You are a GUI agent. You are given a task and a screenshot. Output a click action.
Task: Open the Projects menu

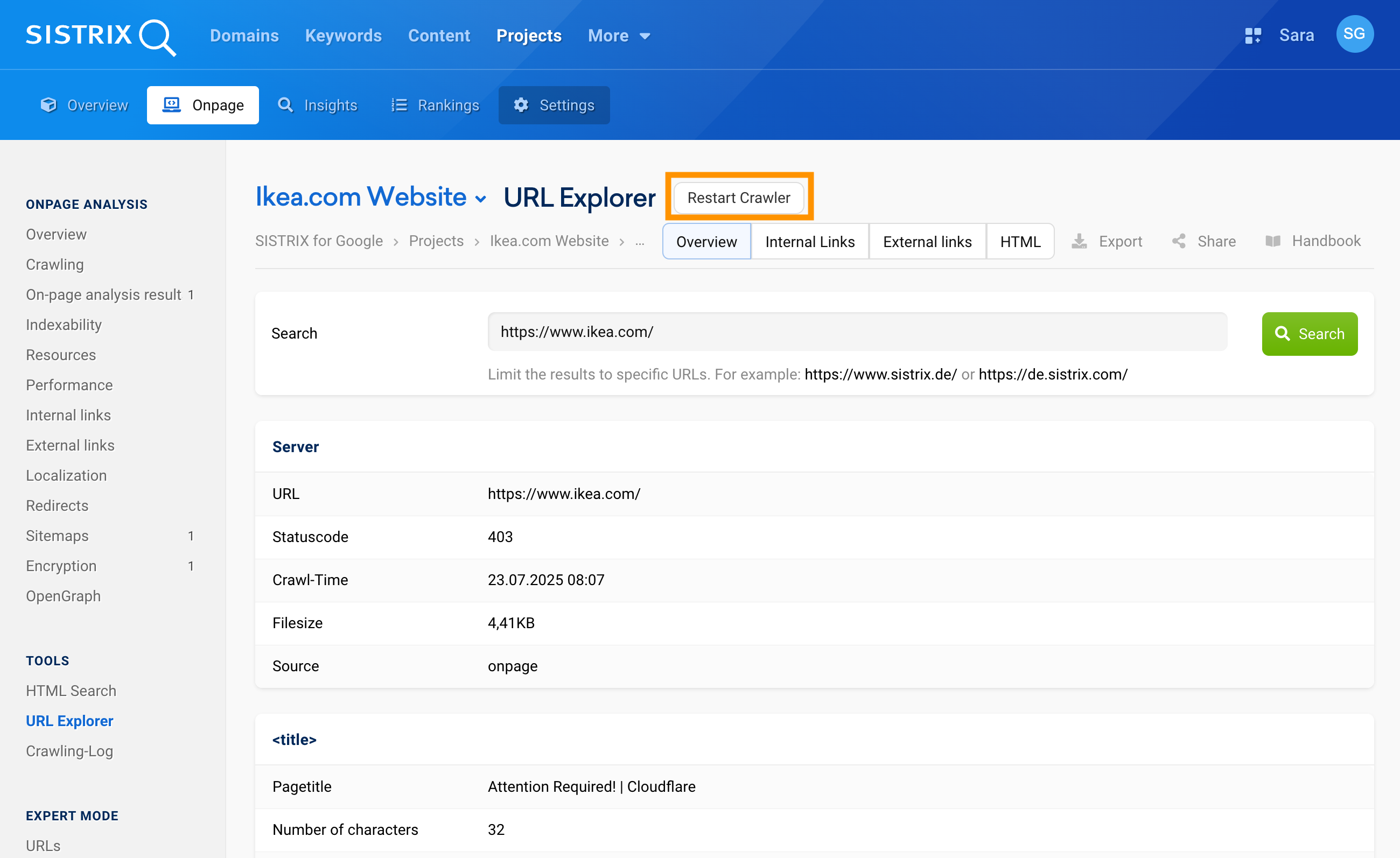tap(528, 36)
